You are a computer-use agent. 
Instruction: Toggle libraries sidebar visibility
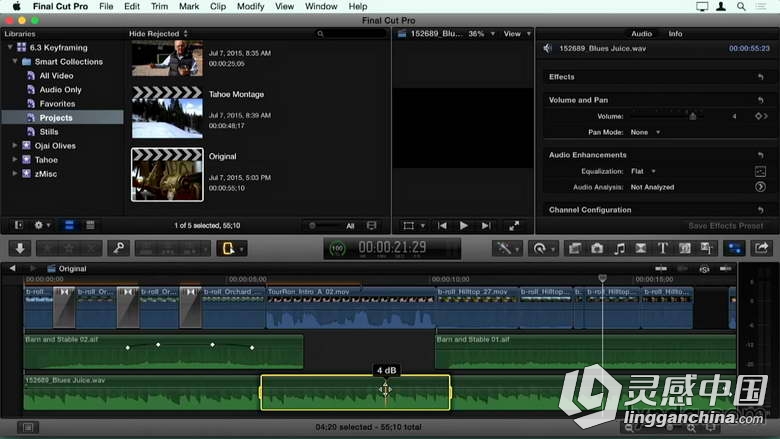point(18,225)
